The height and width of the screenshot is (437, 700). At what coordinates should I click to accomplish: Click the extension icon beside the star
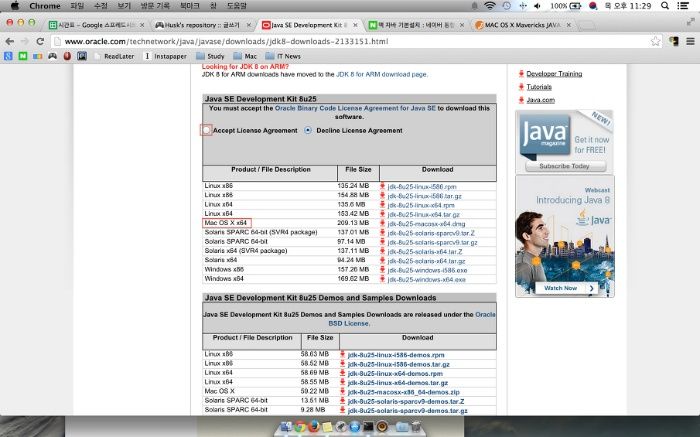(x=674, y=42)
